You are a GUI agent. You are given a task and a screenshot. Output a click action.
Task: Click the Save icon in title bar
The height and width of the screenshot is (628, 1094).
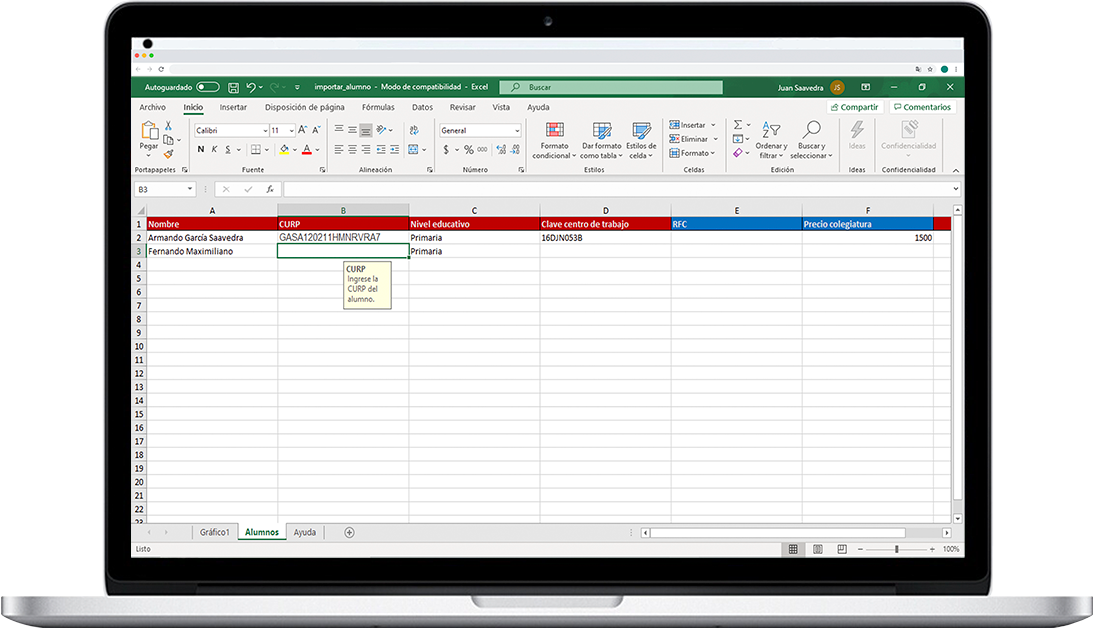[233, 88]
